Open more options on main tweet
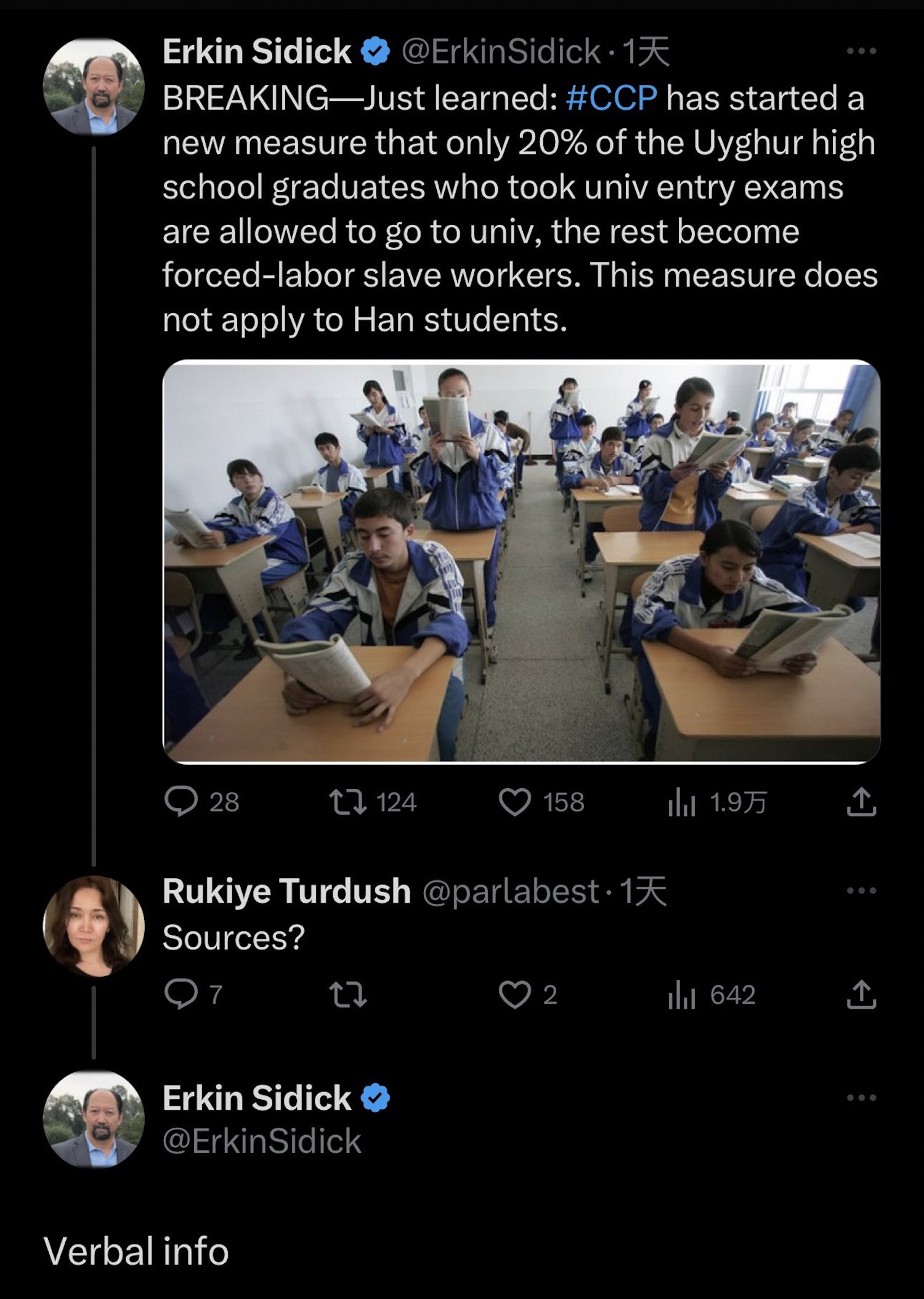The height and width of the screenshot is (1299, 924). tap(861, 51)
